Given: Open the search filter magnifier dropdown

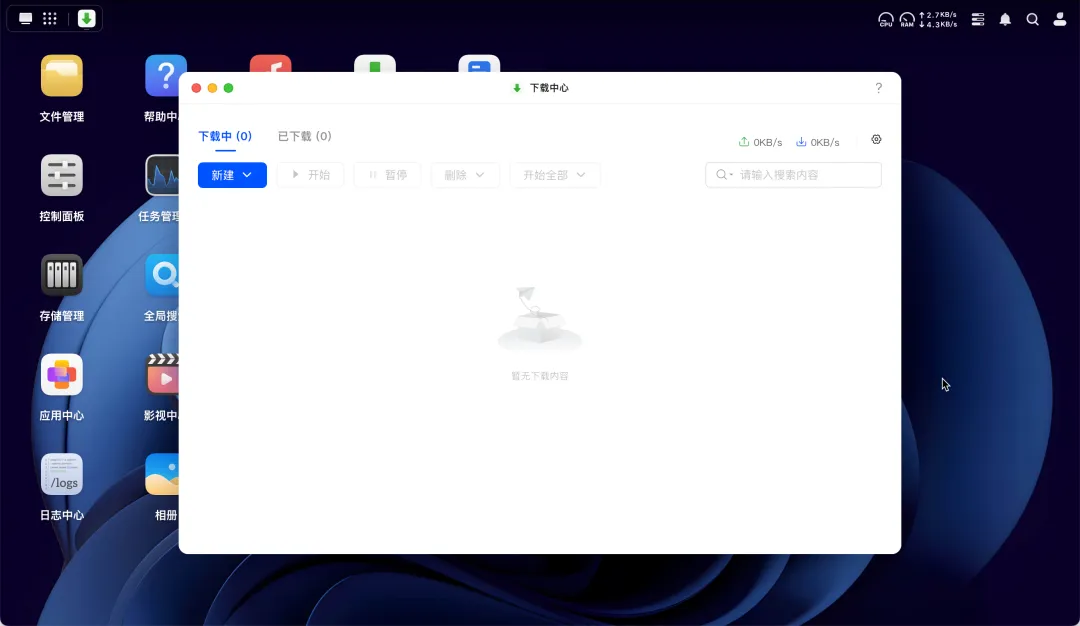Looking at the screenshot, I should 724,175.
